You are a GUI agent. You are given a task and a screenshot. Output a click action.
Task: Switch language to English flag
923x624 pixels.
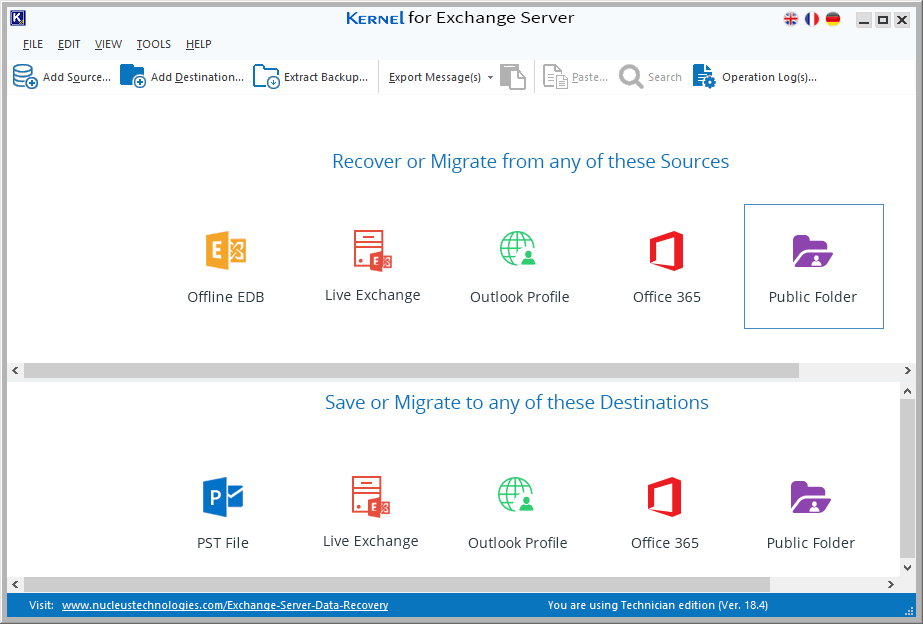791,19
